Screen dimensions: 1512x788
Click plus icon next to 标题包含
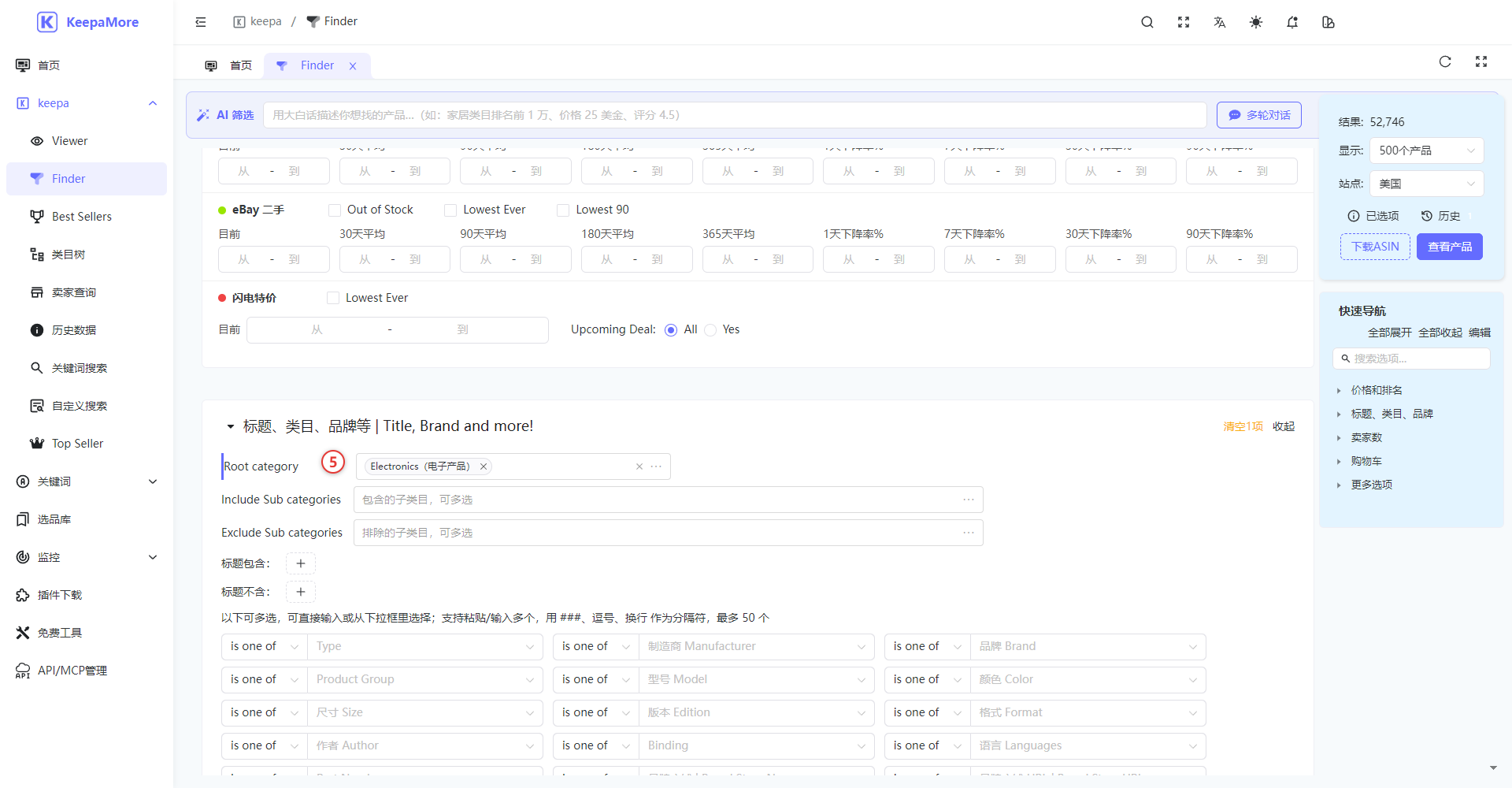point(301,563)
